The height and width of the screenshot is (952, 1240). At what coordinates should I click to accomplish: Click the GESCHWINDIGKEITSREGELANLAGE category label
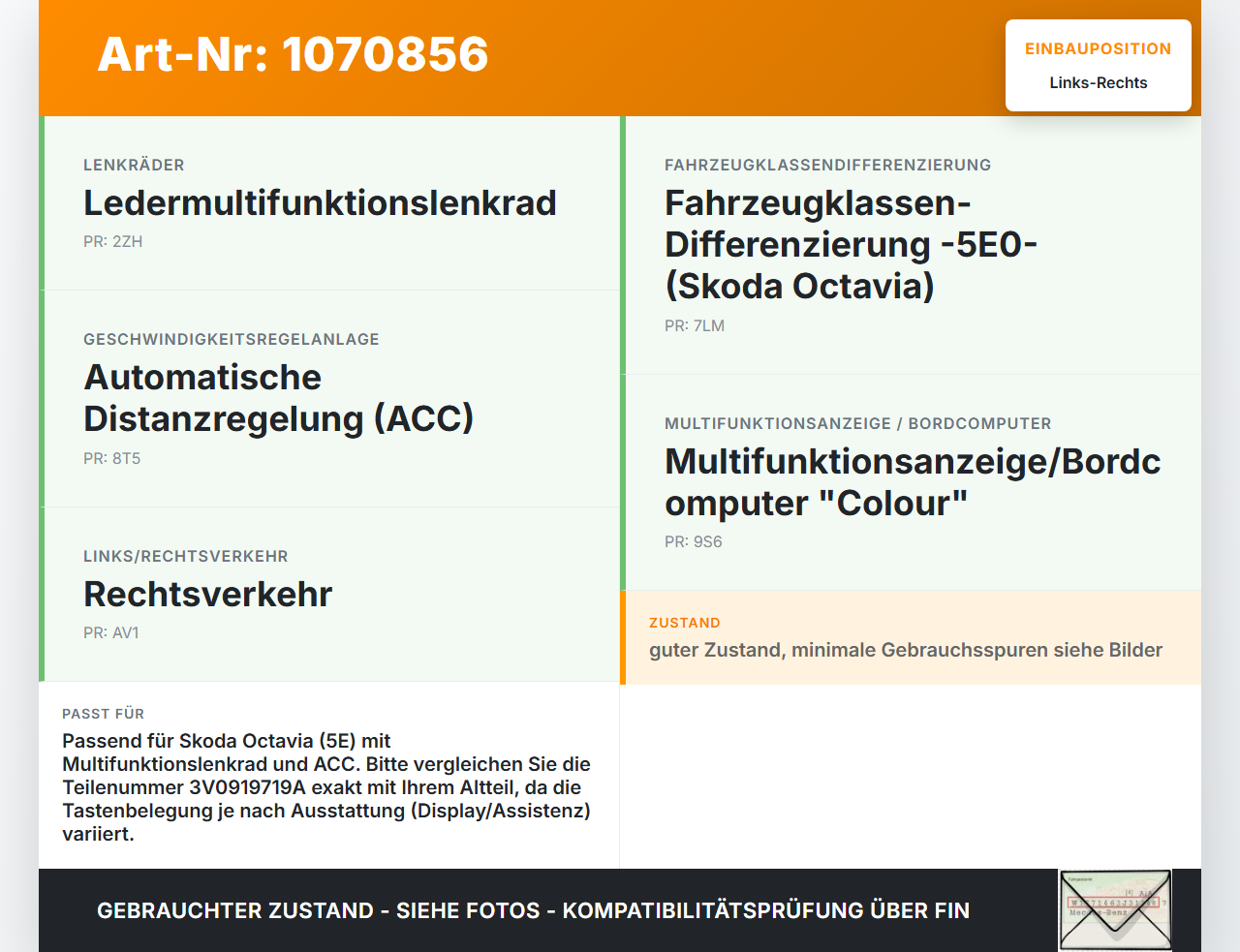(x=232, y=339)
